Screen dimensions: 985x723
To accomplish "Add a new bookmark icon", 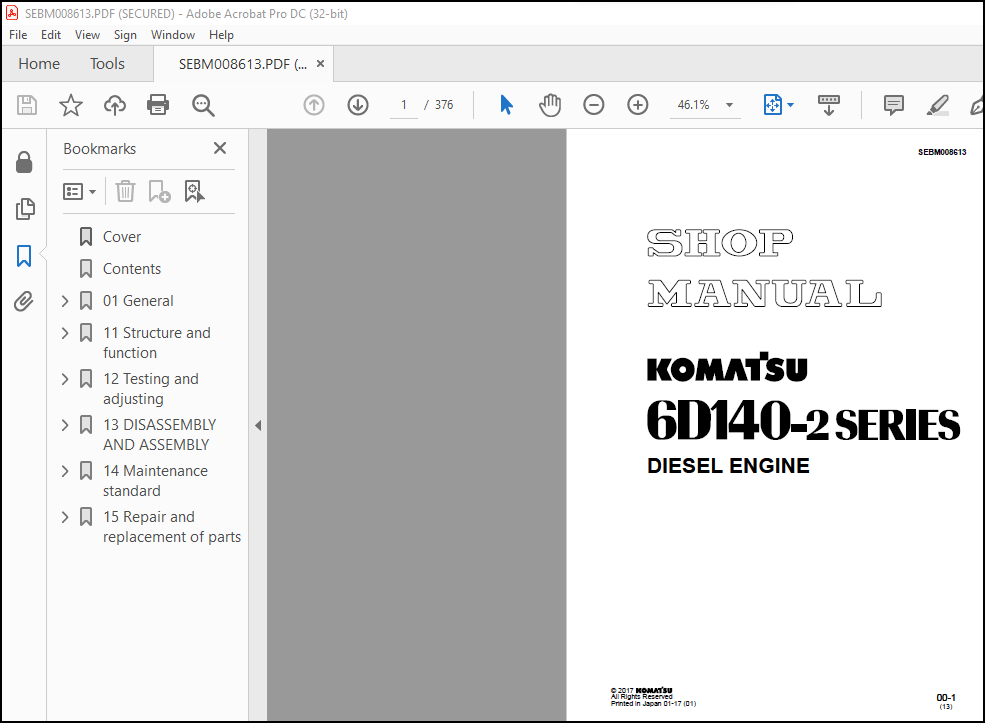I will point(159,191).
